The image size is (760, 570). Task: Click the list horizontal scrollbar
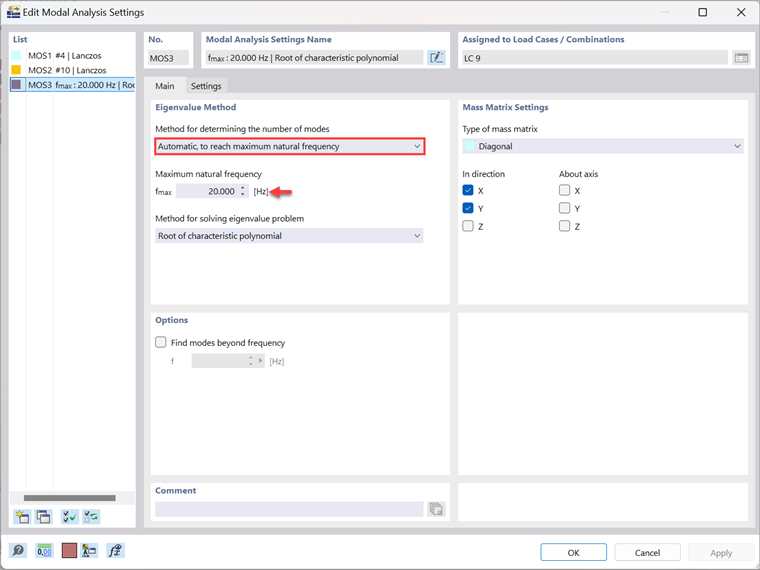(70, 498)
